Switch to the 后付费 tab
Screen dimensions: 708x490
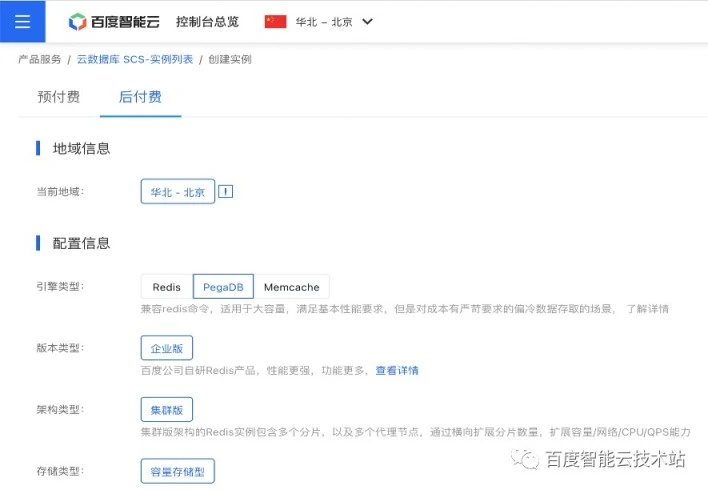pos(140,97)
